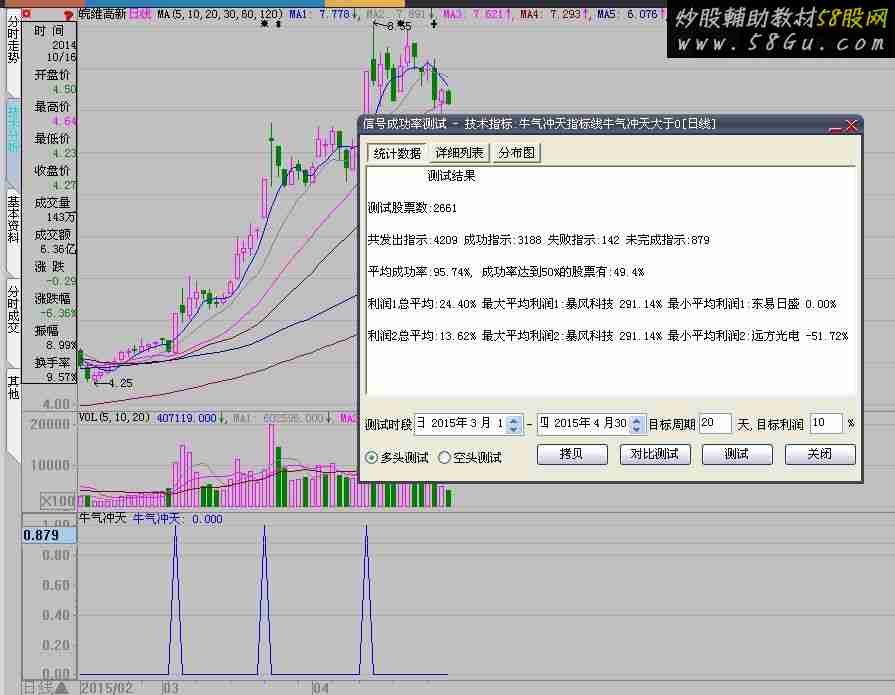The width and height of the screenshot is (895, 695).
Task: Click the 关闭 button
Action: click(820, 454)
